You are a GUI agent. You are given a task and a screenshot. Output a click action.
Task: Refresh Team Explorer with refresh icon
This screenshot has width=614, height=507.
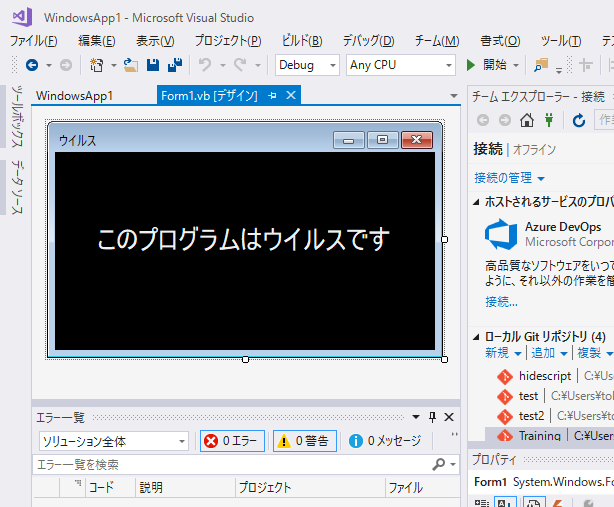[579, 120]
